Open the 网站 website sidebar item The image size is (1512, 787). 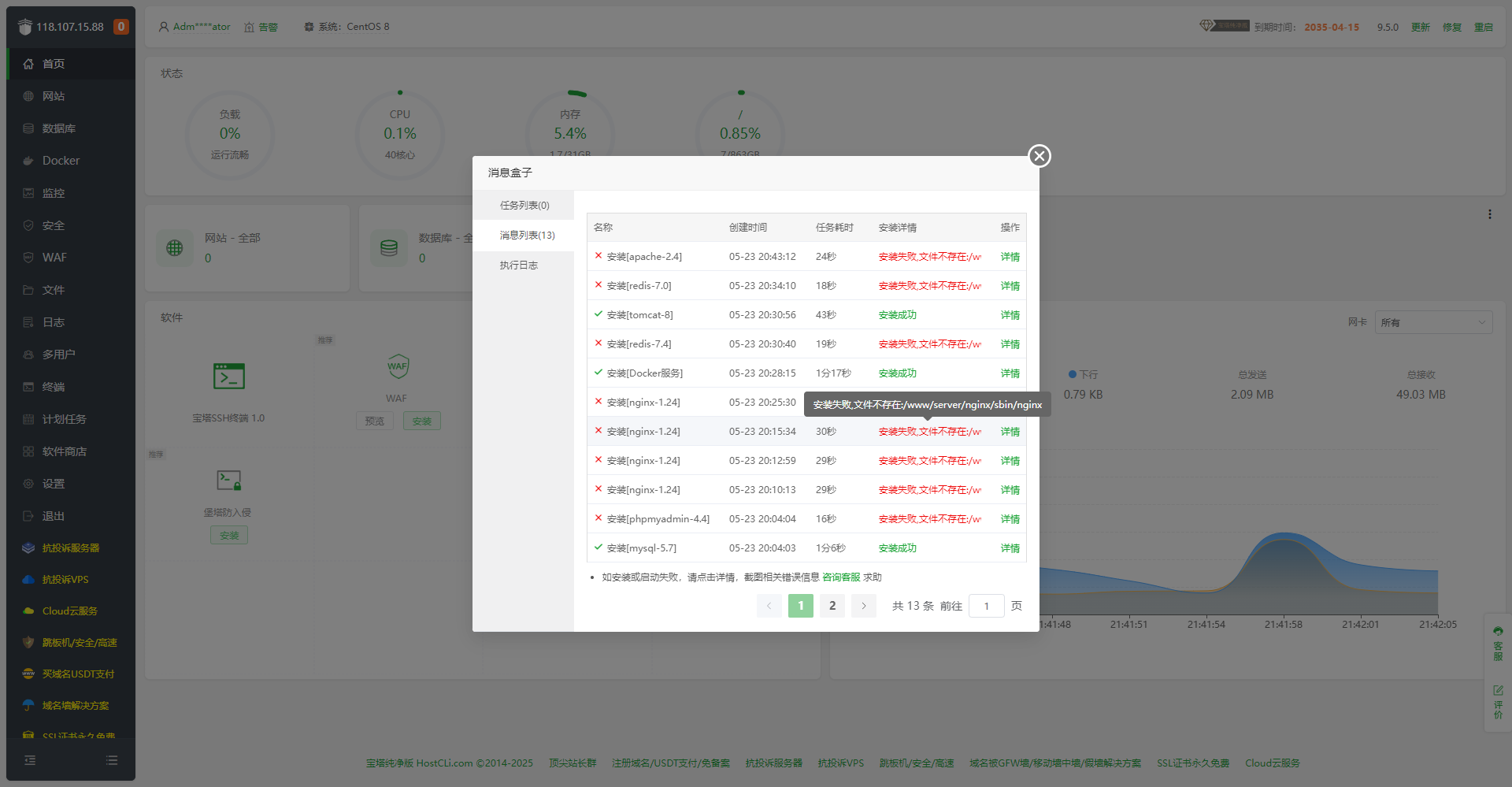[x=71, y=96]
